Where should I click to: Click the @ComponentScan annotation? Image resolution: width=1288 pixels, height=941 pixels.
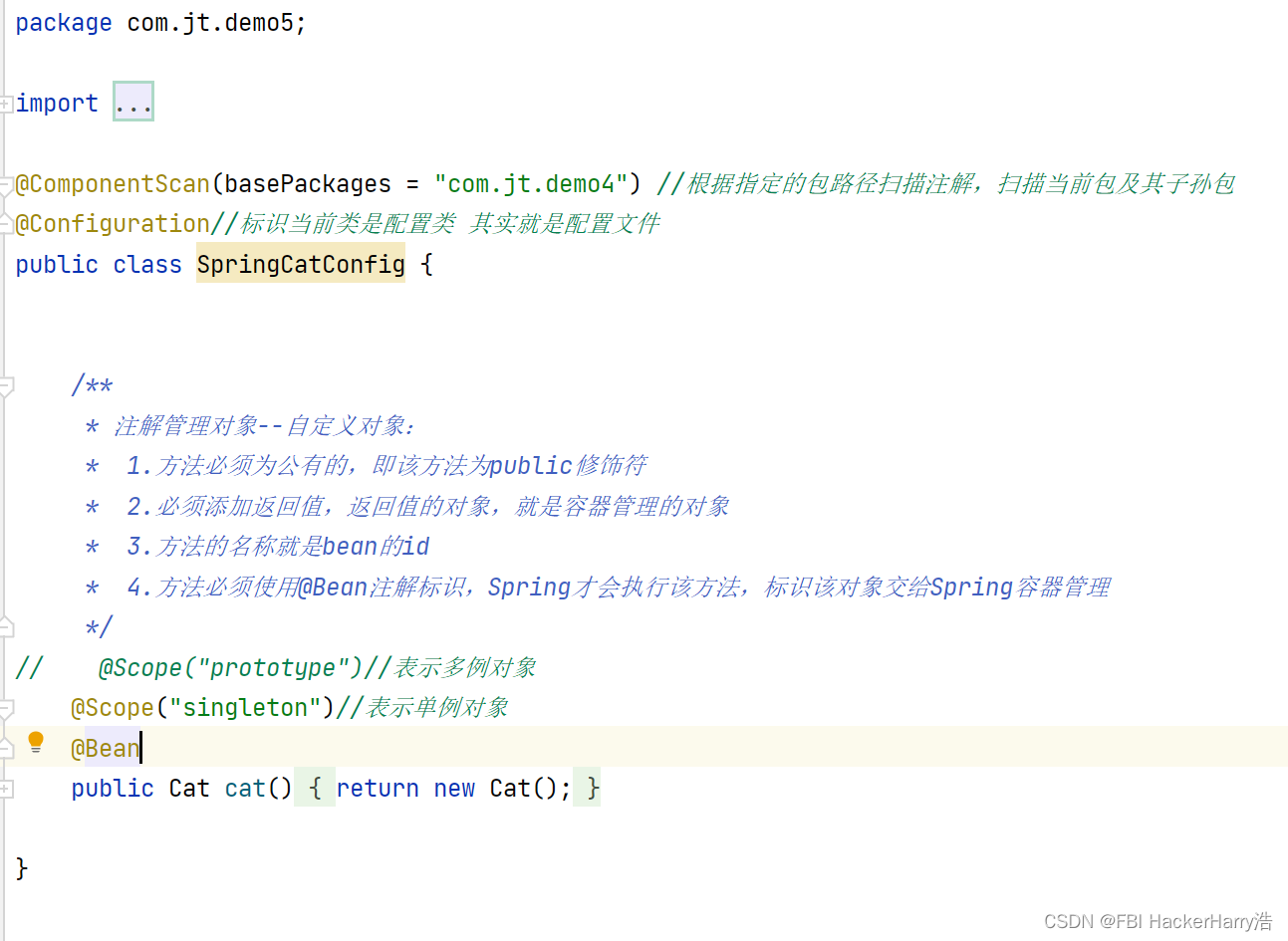(113, 184)
